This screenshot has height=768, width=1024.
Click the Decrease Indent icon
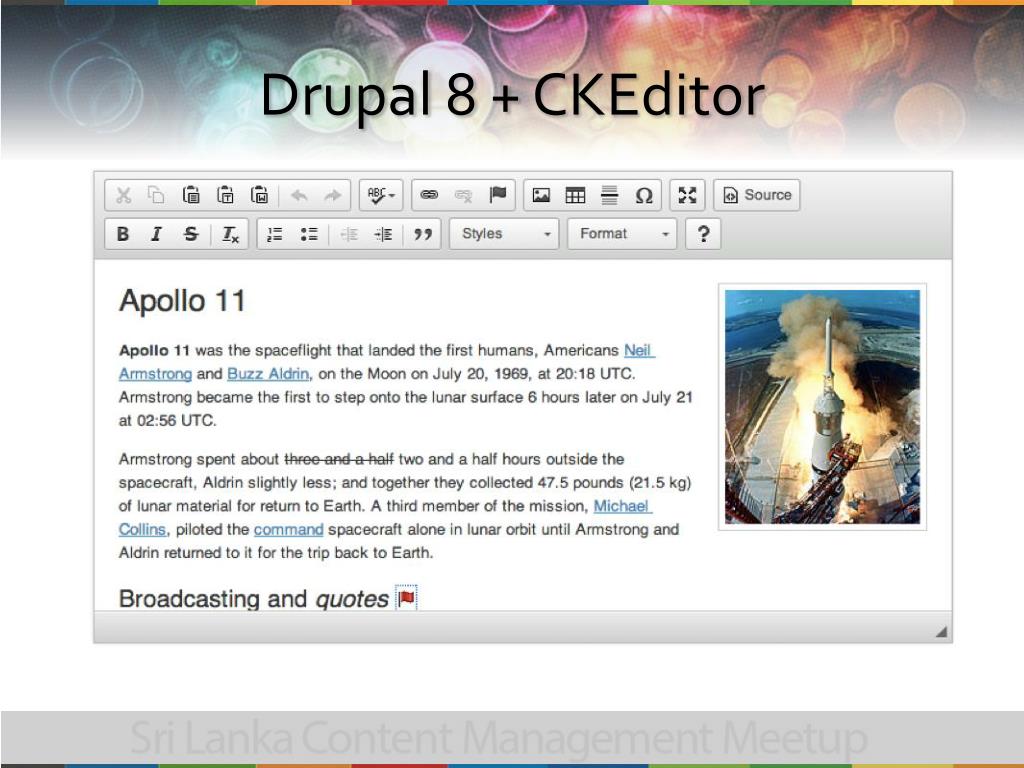[x=349, y=234]
